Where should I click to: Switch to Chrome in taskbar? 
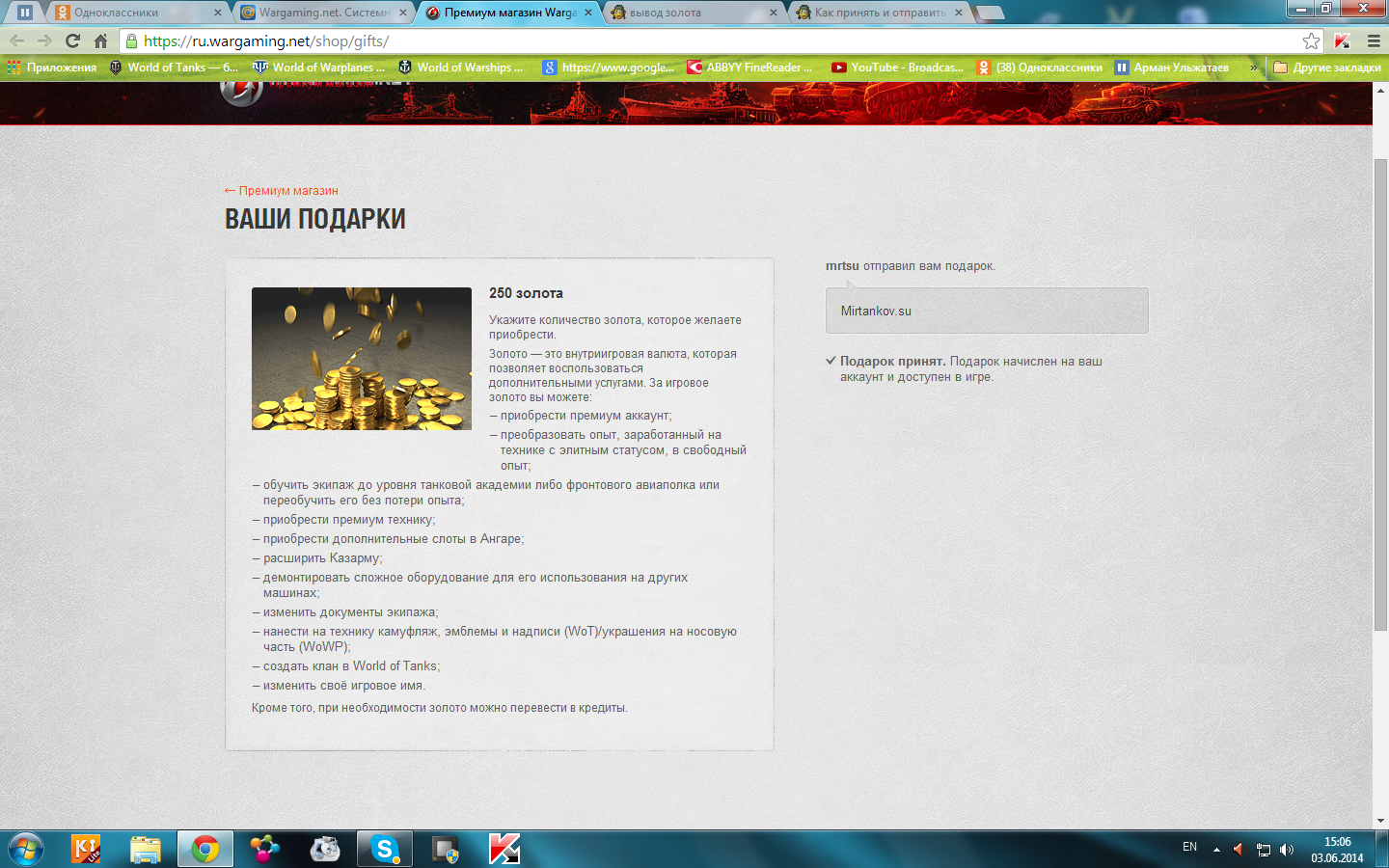pos(205,849)
